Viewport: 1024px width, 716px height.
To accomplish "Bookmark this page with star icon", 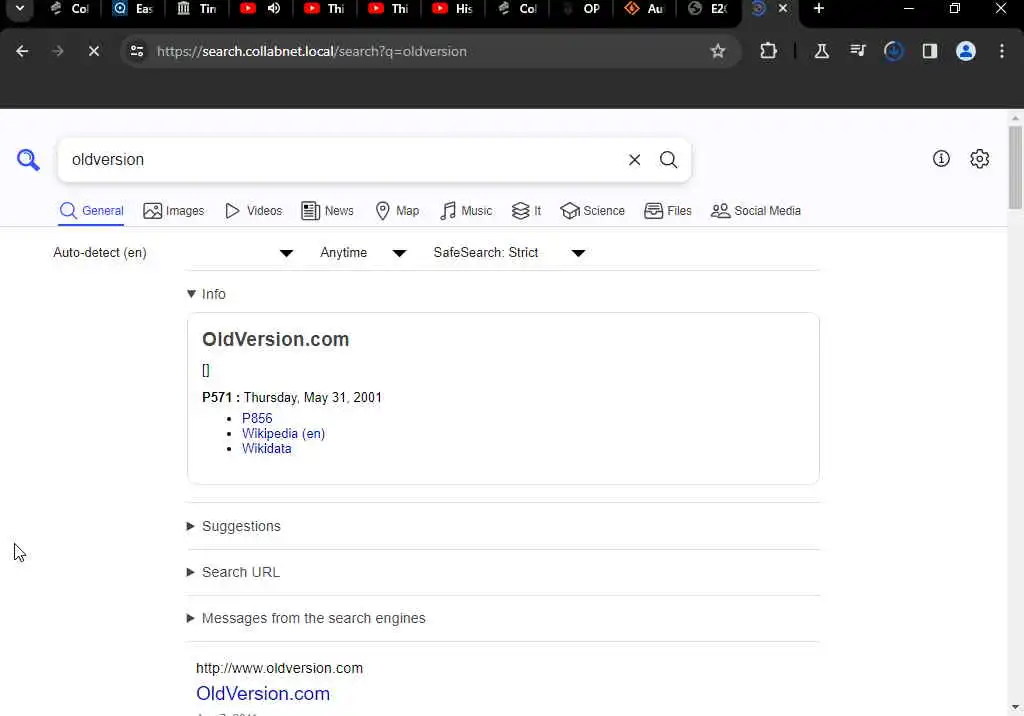I will (x=718, y=51).
